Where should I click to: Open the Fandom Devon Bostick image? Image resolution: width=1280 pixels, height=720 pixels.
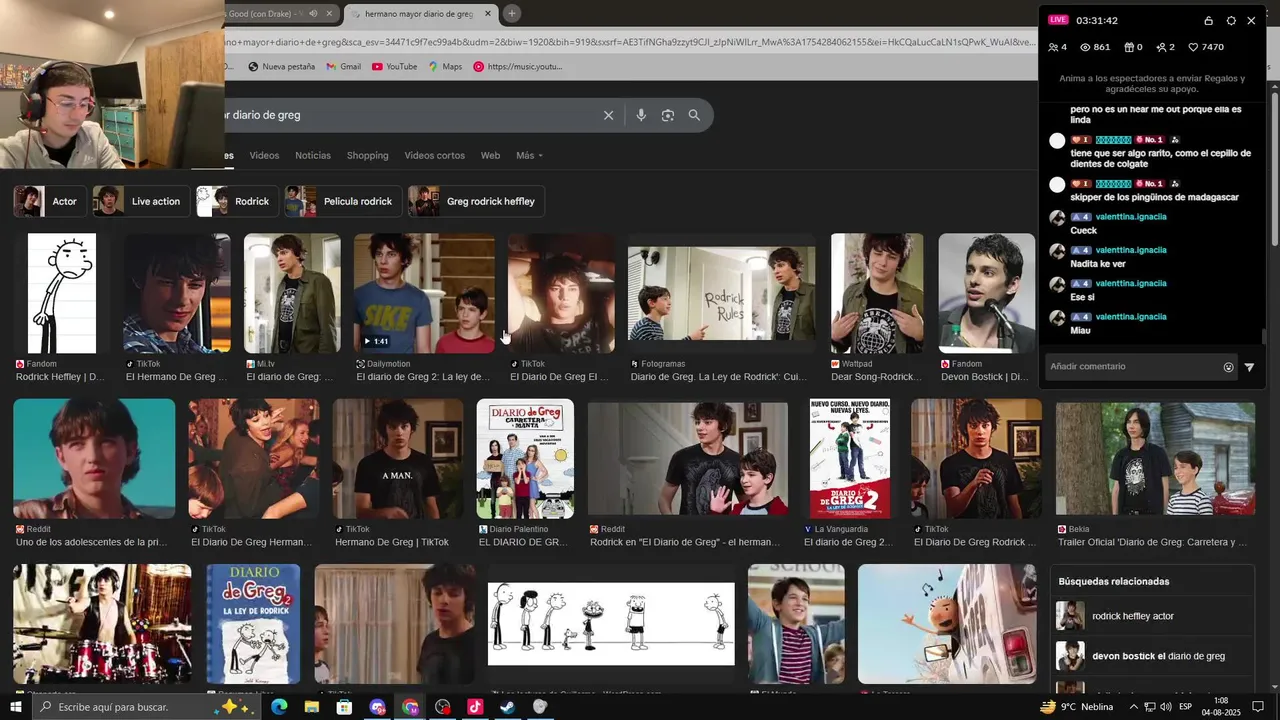[x=986, y=293]
